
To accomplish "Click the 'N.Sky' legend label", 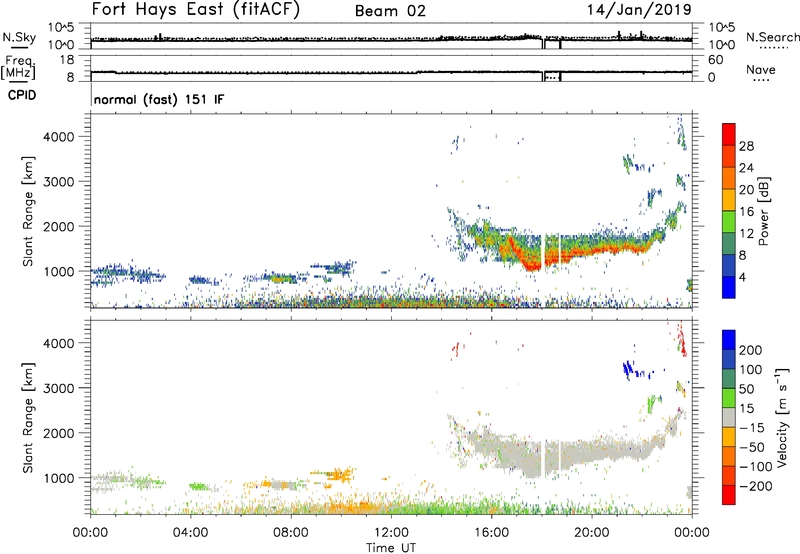I will [19, 37].
